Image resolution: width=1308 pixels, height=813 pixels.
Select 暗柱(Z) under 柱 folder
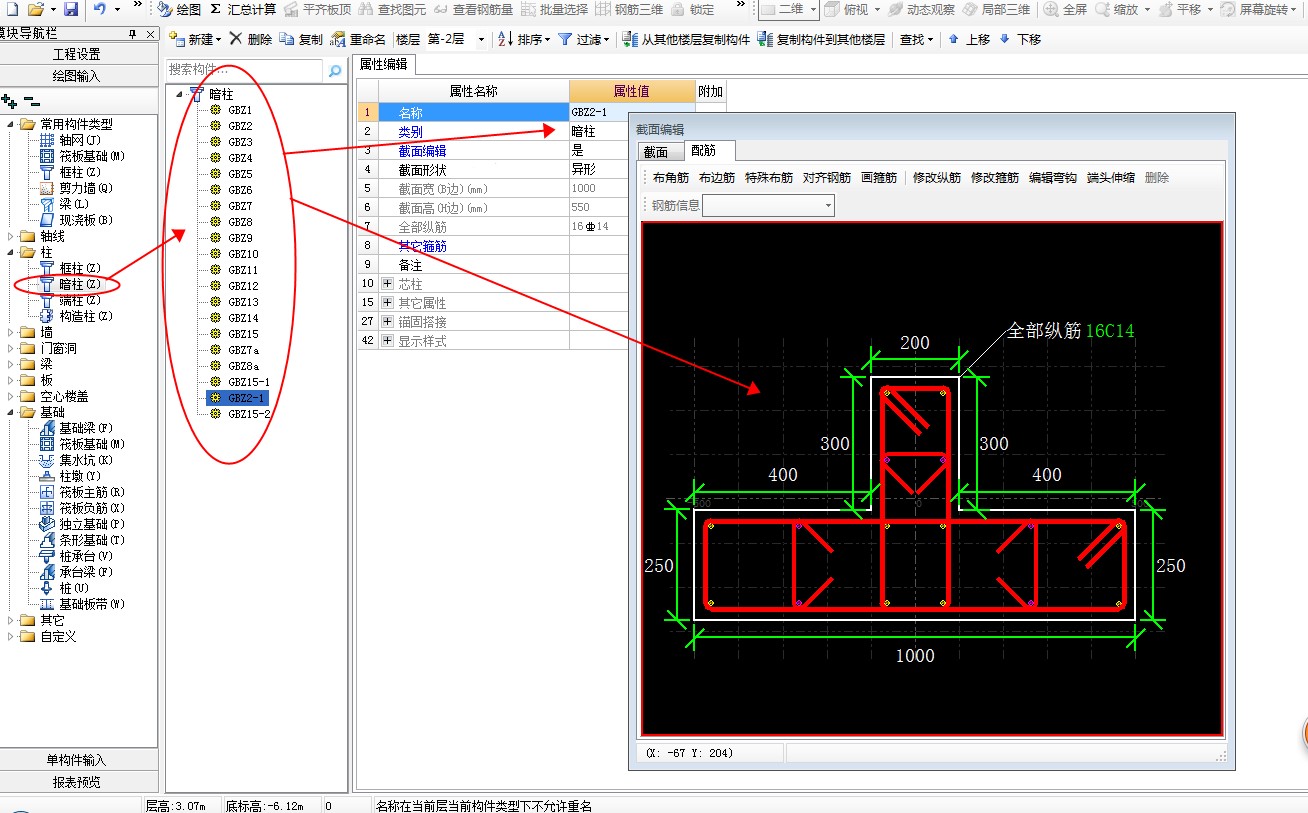[x=70, y=284]
